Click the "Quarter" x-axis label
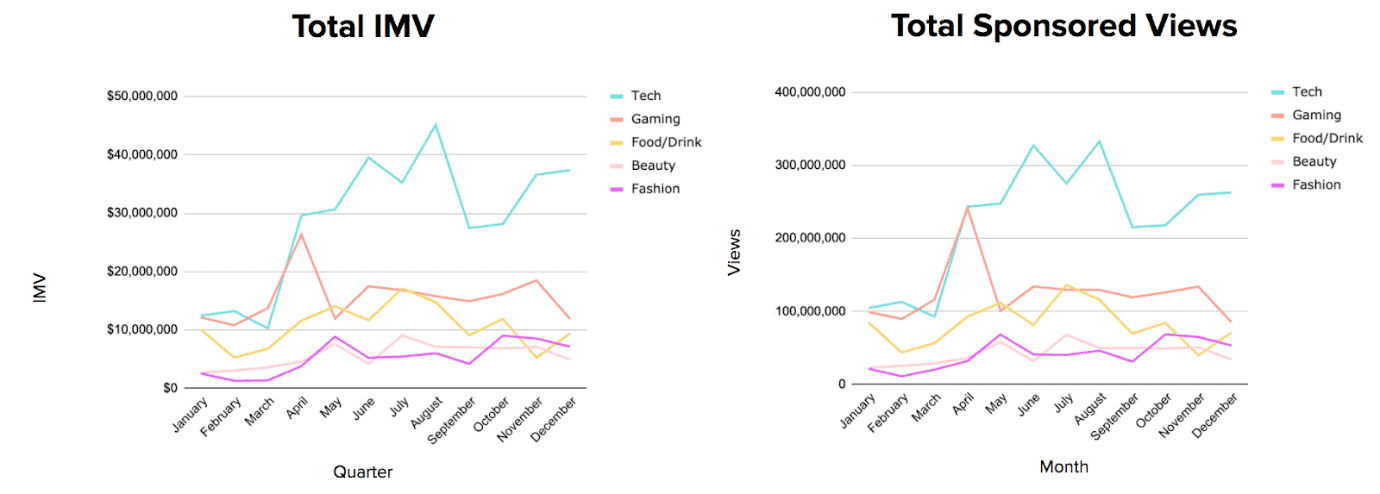1380x494 pixels. (362, 471)
